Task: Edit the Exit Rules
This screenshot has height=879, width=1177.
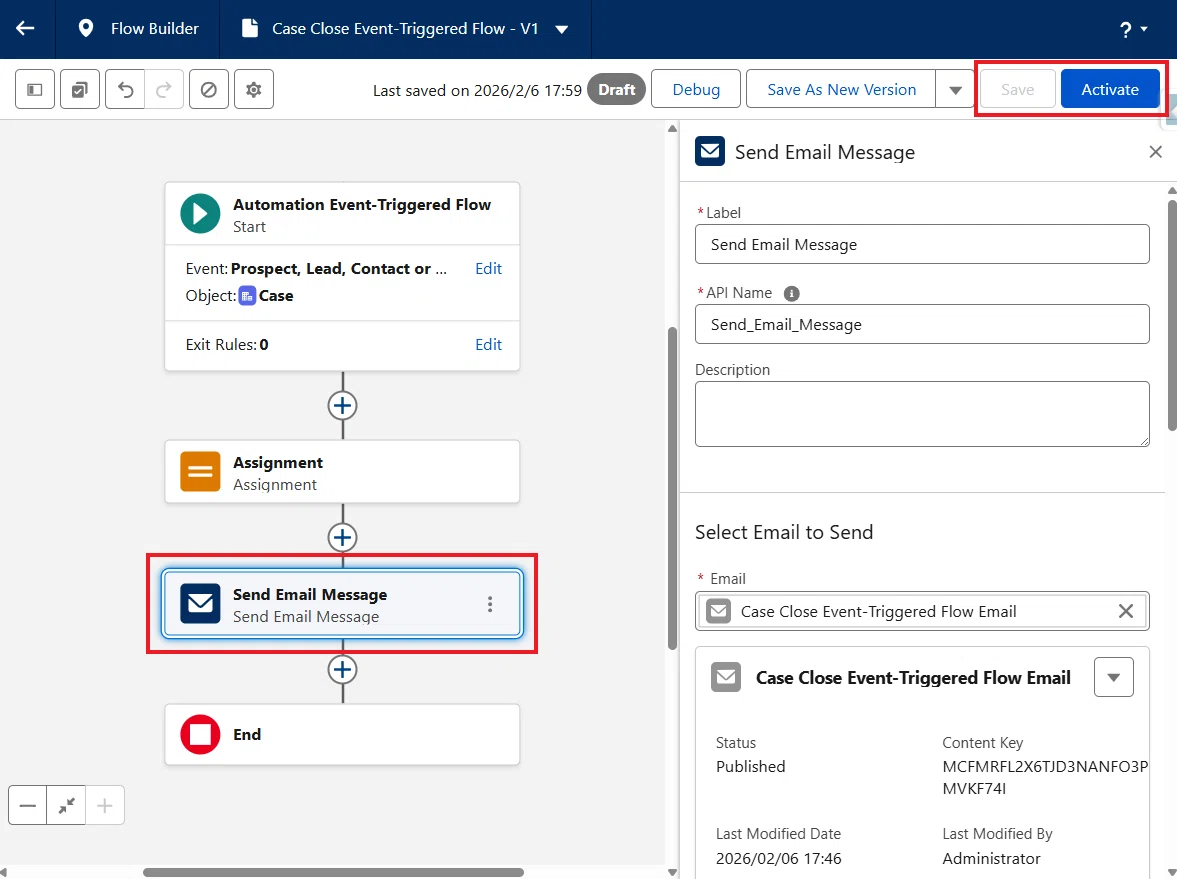Action: point(488,345)
